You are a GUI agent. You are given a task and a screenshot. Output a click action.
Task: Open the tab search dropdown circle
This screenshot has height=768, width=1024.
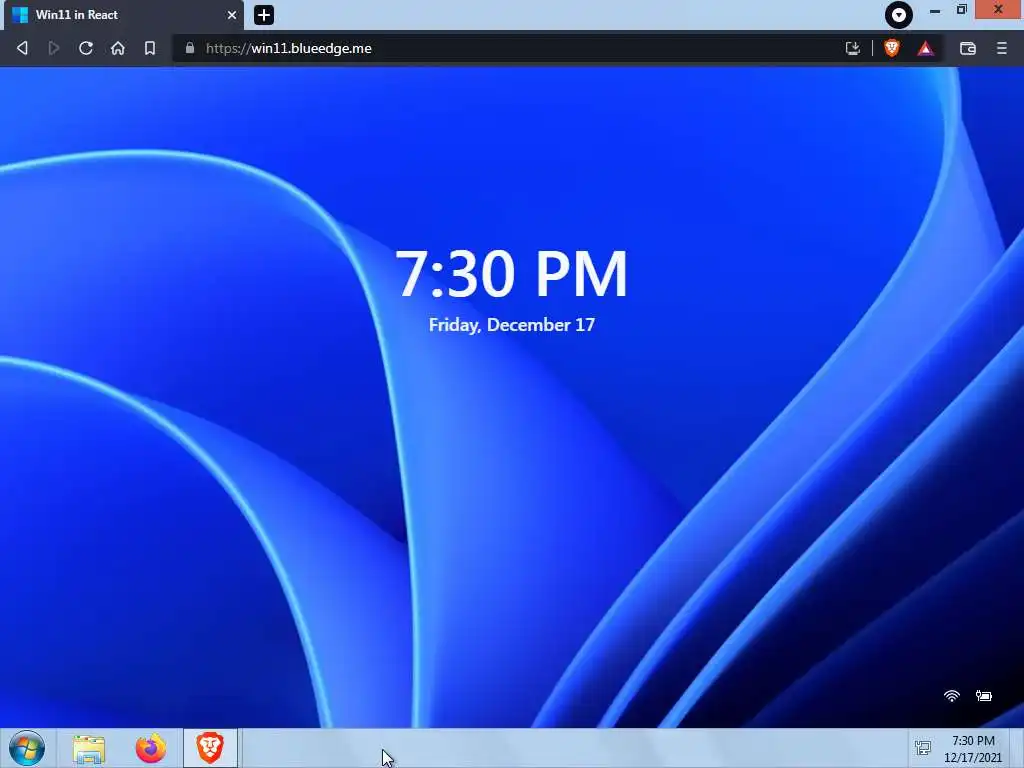coord(899,14)
